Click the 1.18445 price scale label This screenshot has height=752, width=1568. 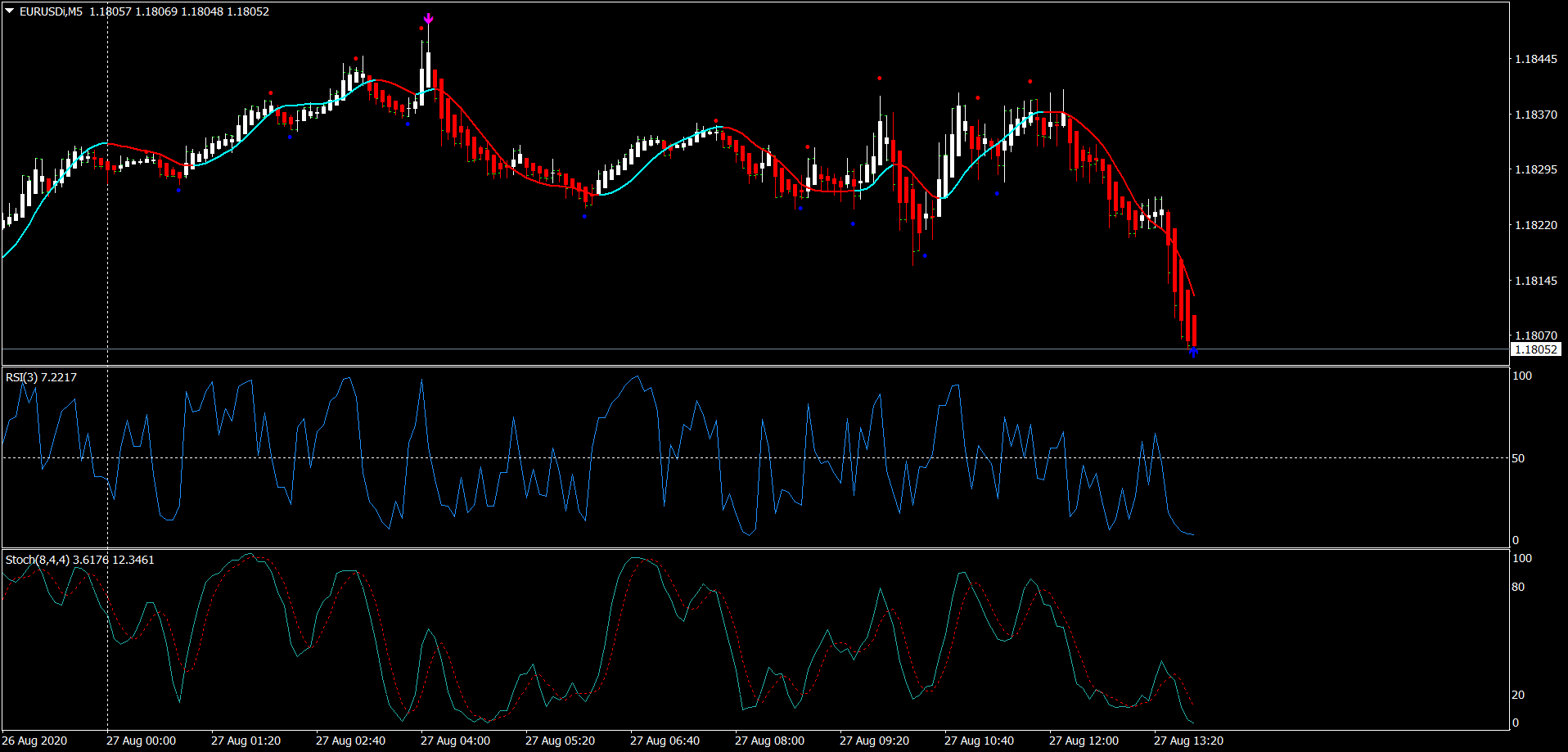[x=1535, y=59]
